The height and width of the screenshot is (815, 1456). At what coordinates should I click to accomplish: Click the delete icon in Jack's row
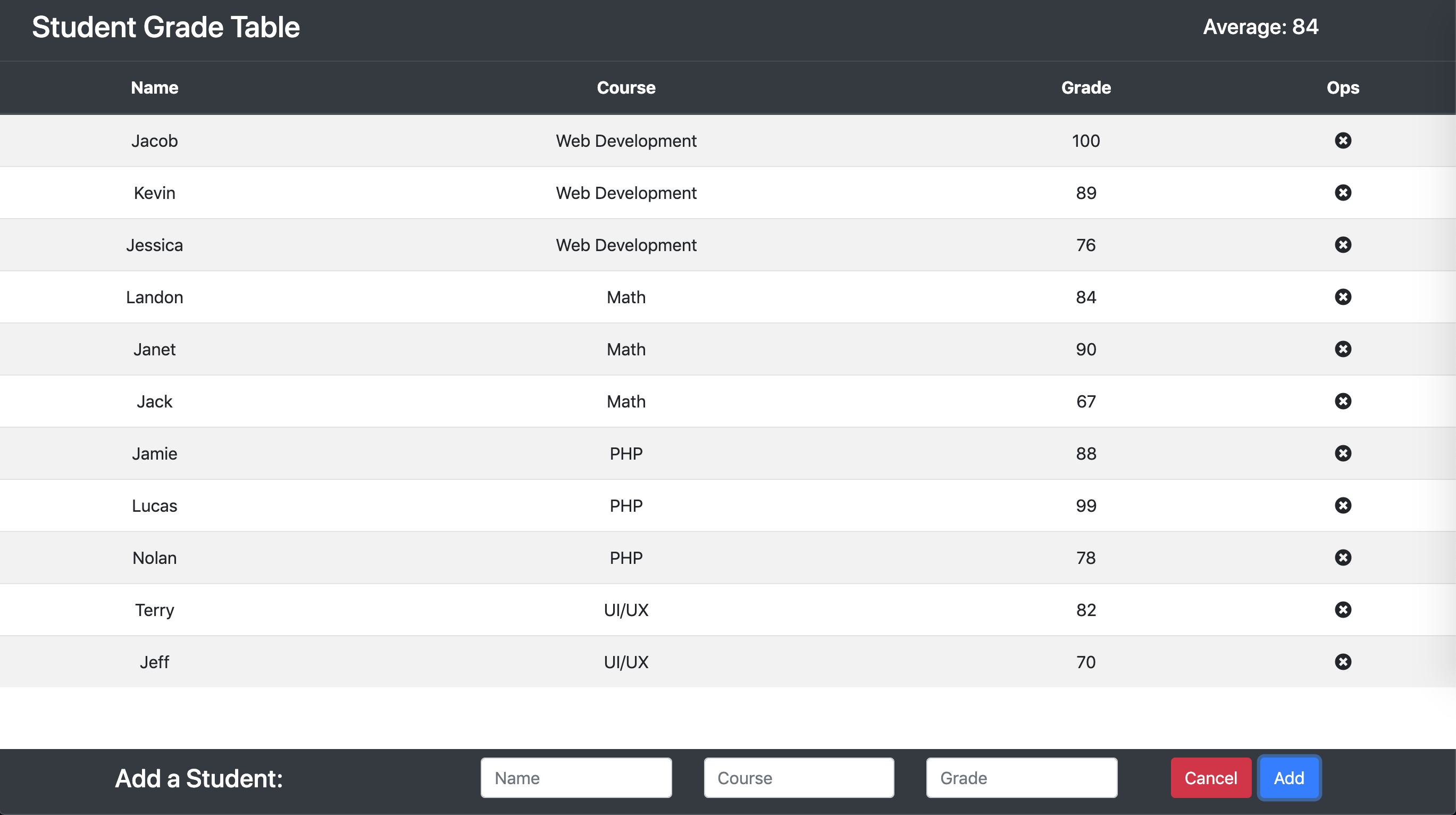[x=1342, y=401]
